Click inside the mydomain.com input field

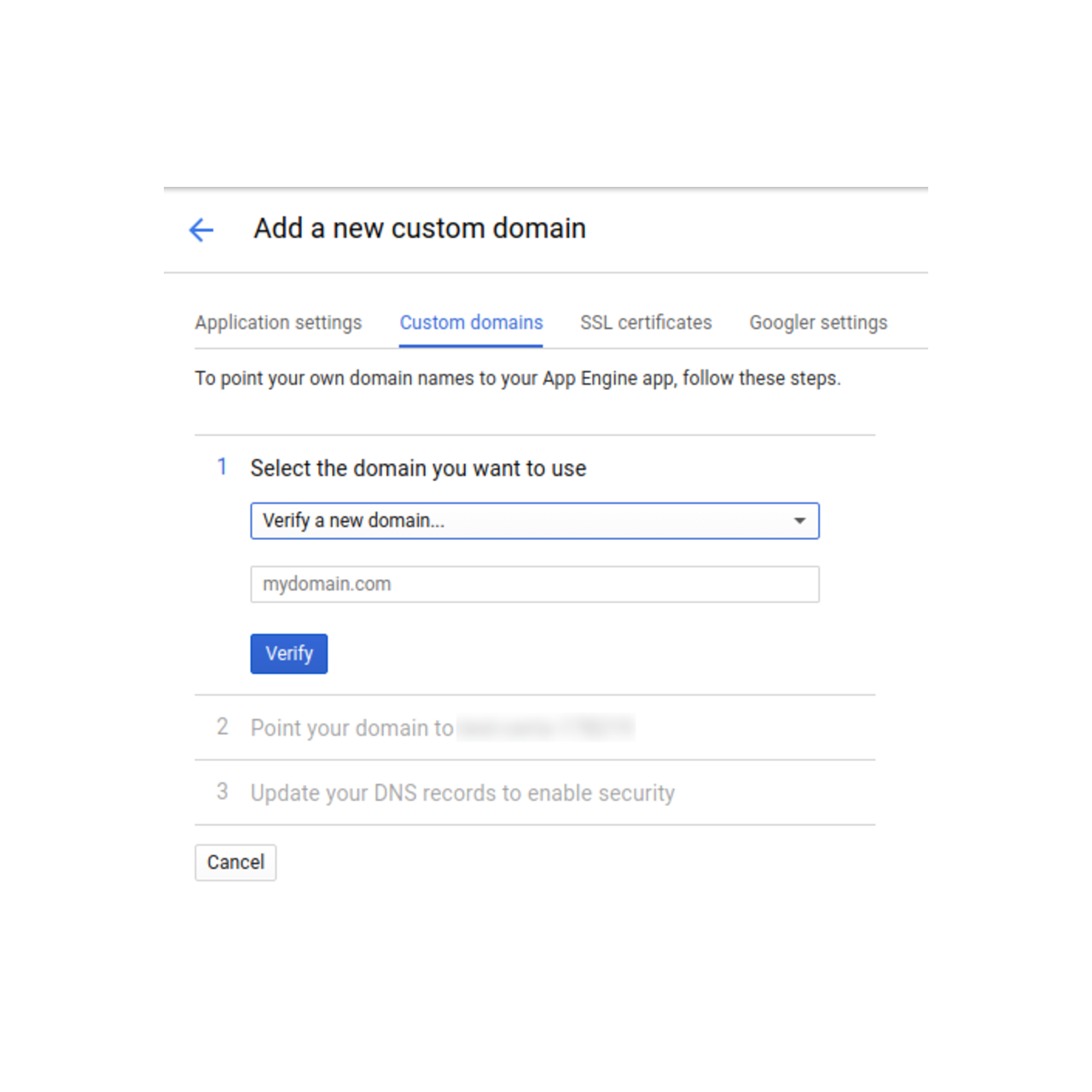[535, 584]
